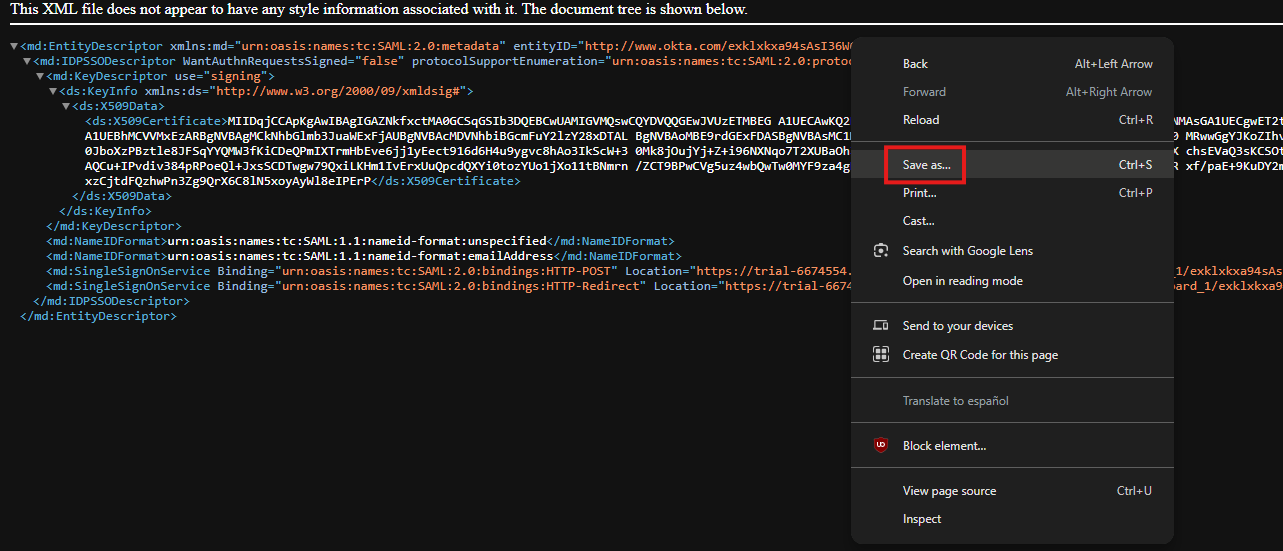This screenshot has width=1283, height=551.
Task: Collapse the md:IDPSSODescriptor tree node
Action: coord(26,62)
